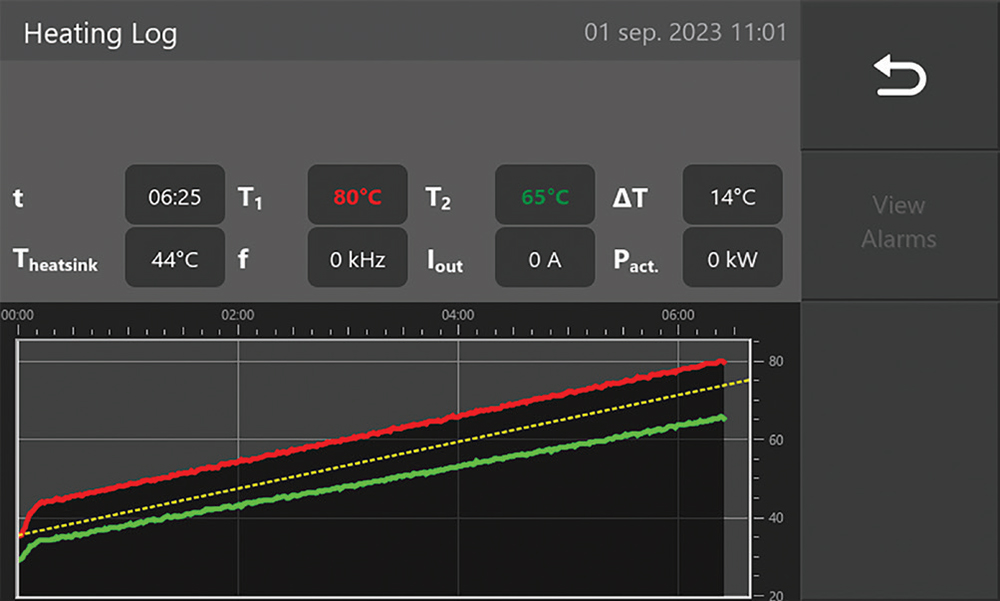Click the red T1 curve endpoint
The width and height of the screenshot is (1000, 601).
tap(721, 362)
